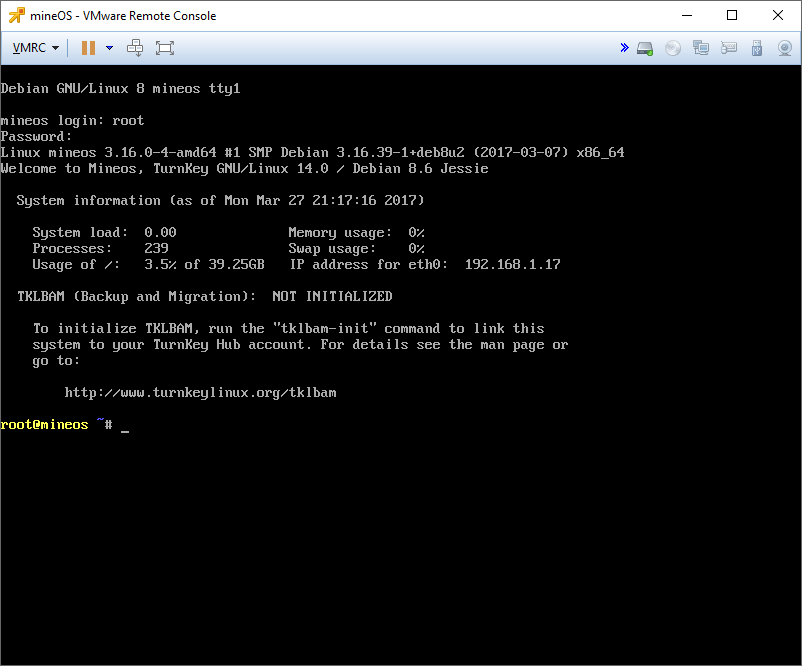Expand the devices toolbar chevron

625,48
